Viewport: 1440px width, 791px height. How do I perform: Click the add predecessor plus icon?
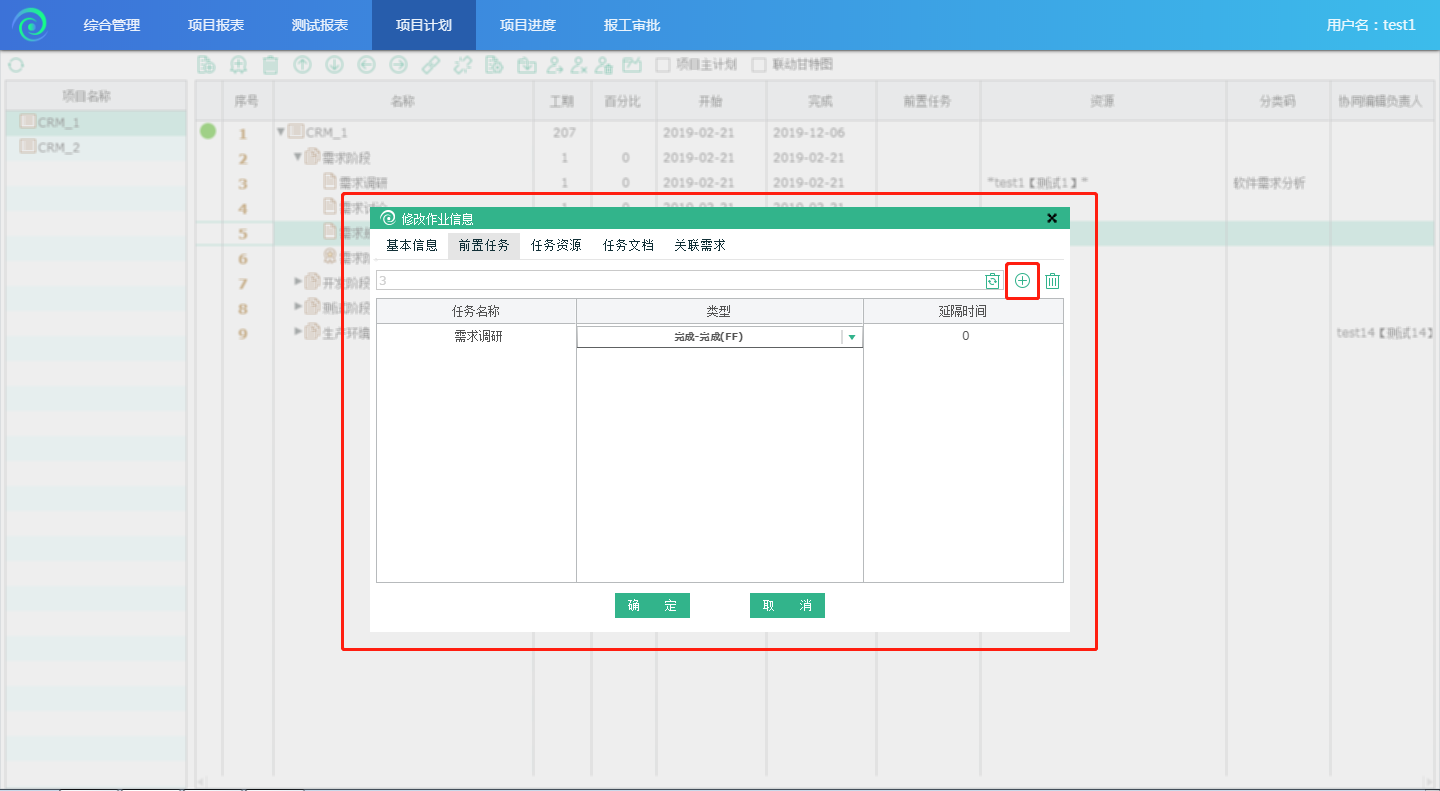point(1022,281)
